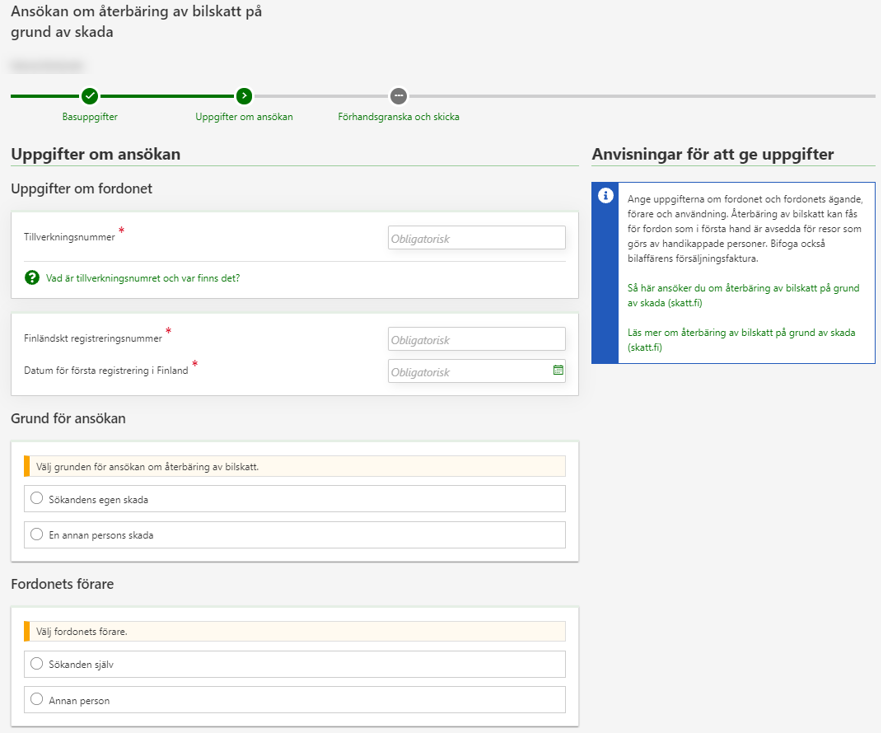This screenshot has height=745, width=881.
Task: Open the calendar date picker icon
Action: (x=558, y=370)
